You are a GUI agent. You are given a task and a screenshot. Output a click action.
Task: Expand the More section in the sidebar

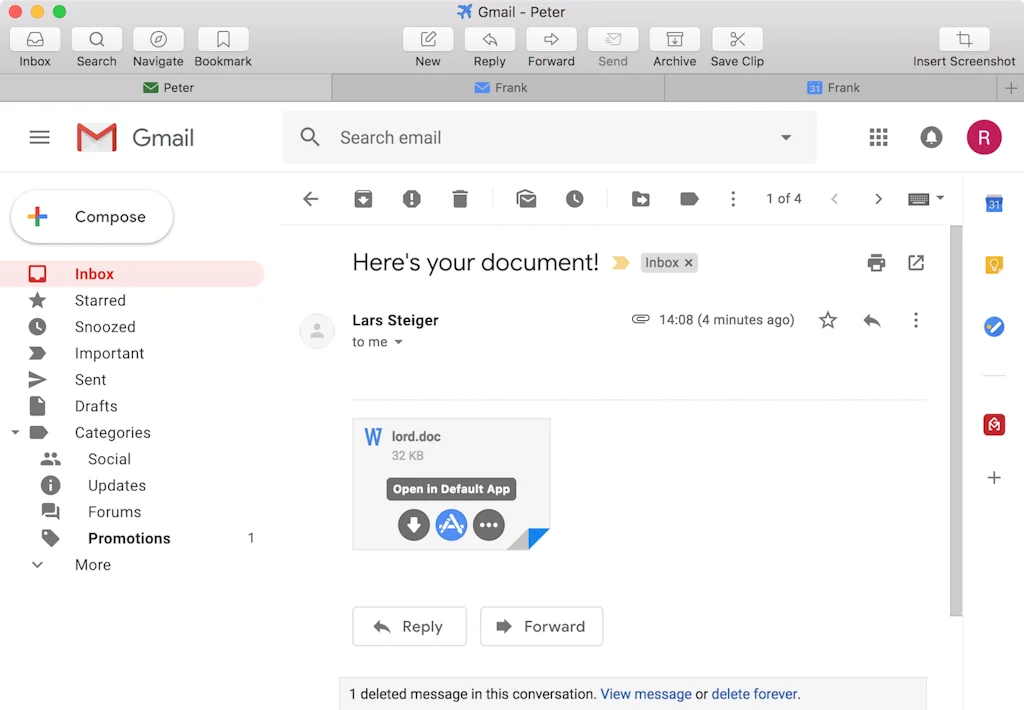coord(38,564)
